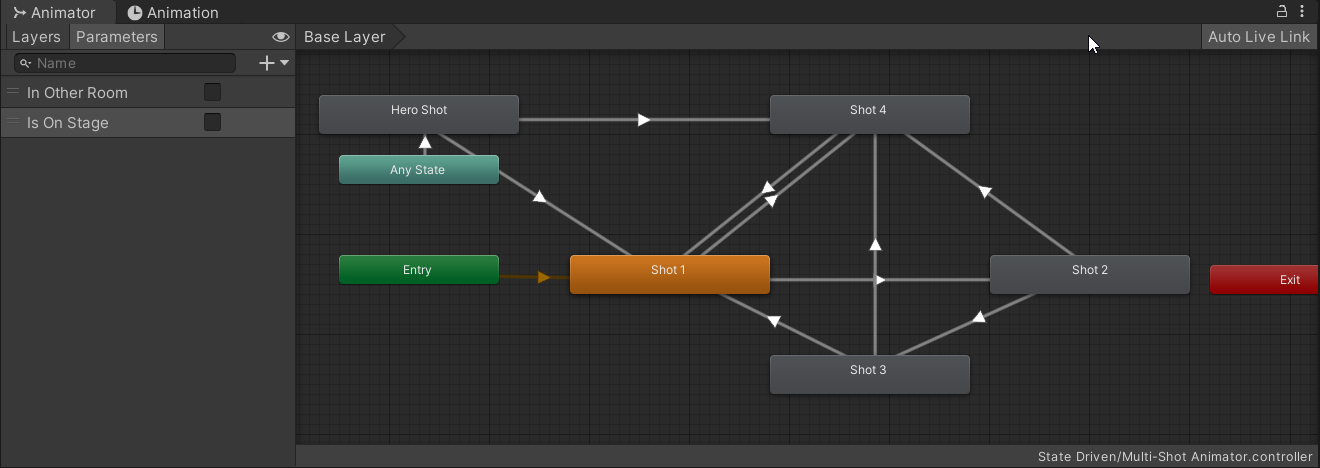1320x468 pixels.
Task: Click the Base Layer breadcrumb
Action: (345, 37)
